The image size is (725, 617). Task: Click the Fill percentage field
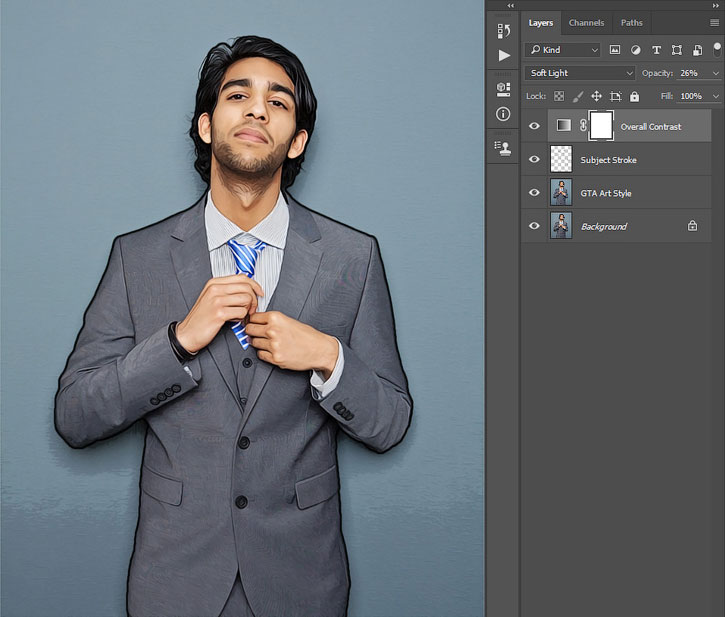point(692,96)
